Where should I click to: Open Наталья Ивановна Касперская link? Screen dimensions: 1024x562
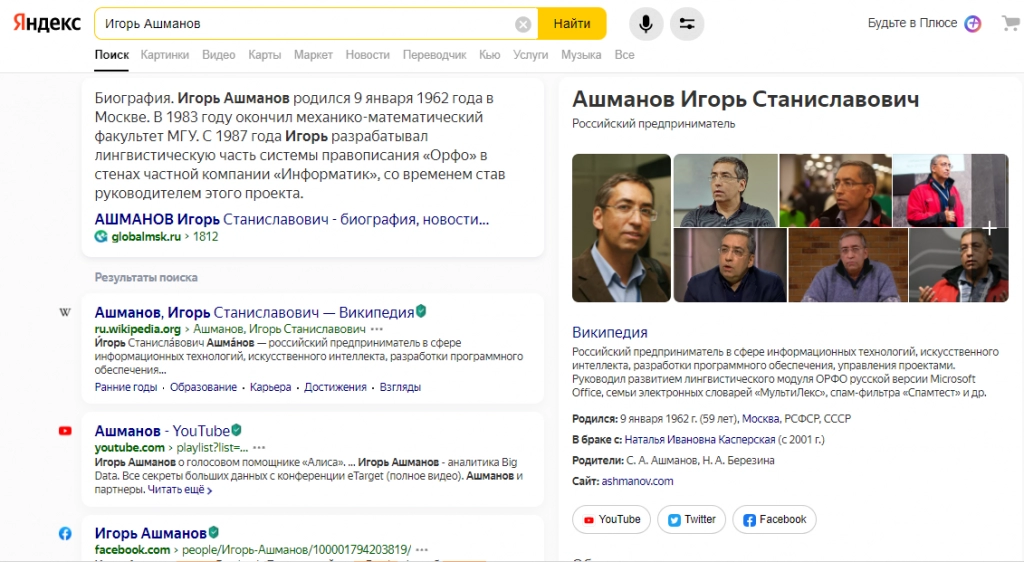699,439
